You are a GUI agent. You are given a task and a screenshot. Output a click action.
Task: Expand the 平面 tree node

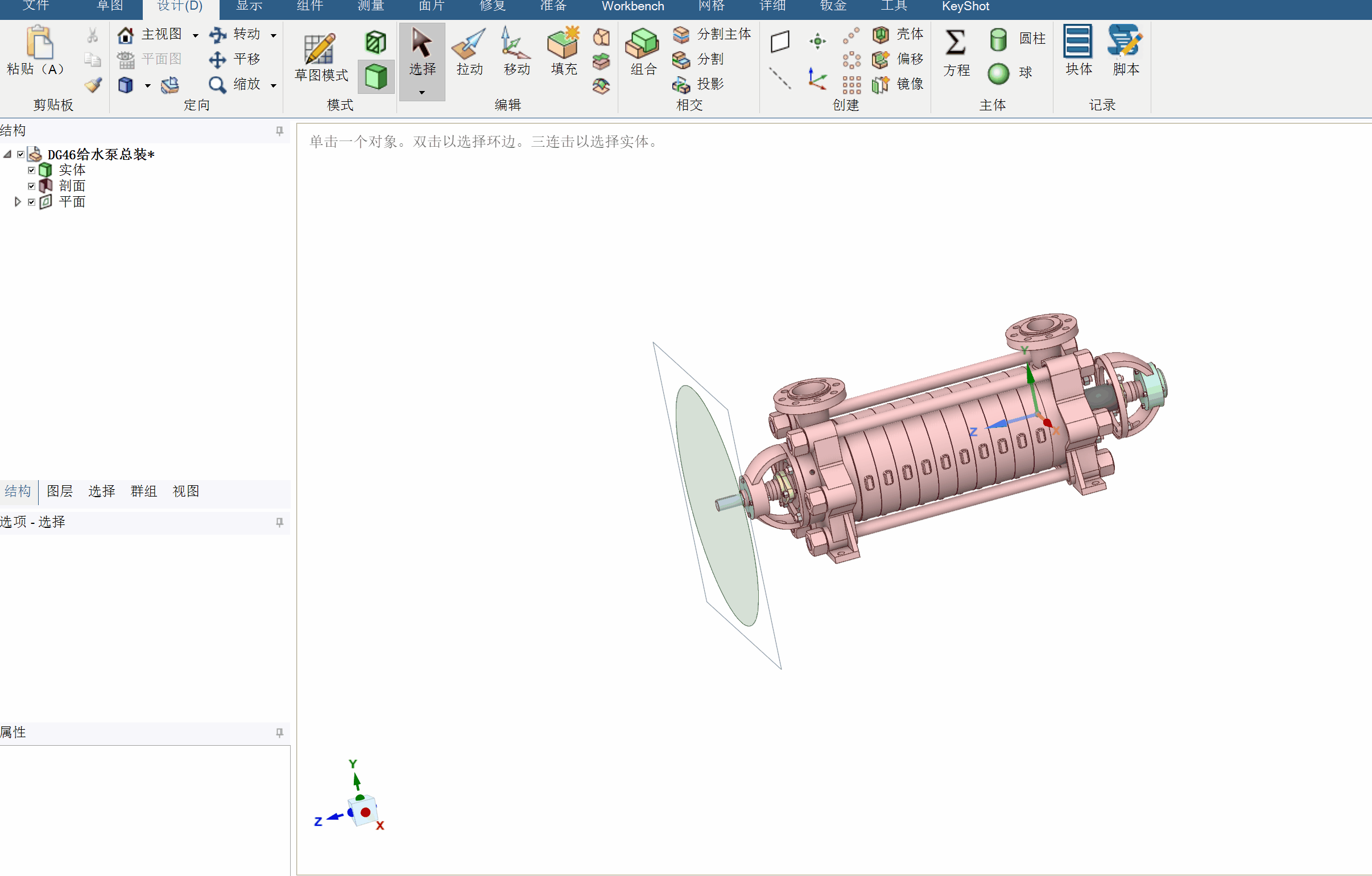(18, 202)
